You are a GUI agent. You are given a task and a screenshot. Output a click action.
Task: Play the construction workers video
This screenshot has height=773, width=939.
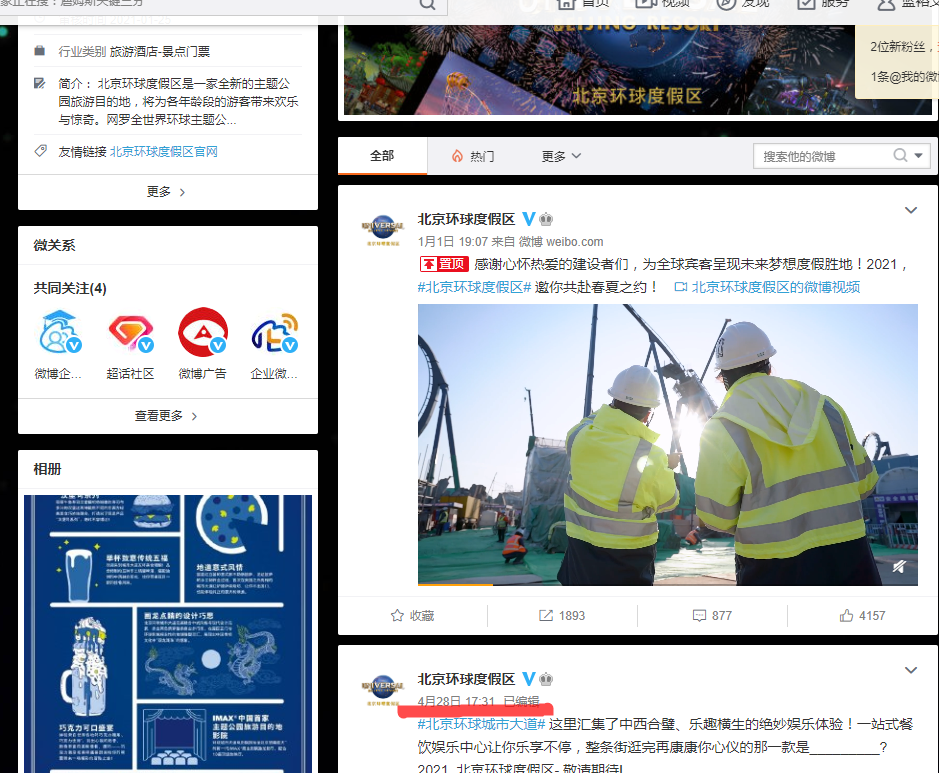(x=668, y=444)
